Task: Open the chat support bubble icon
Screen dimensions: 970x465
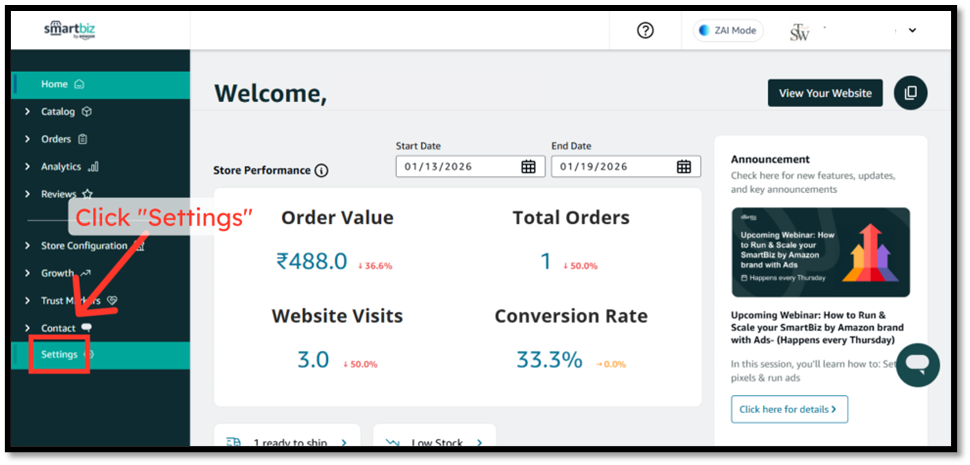Action: 917,365
